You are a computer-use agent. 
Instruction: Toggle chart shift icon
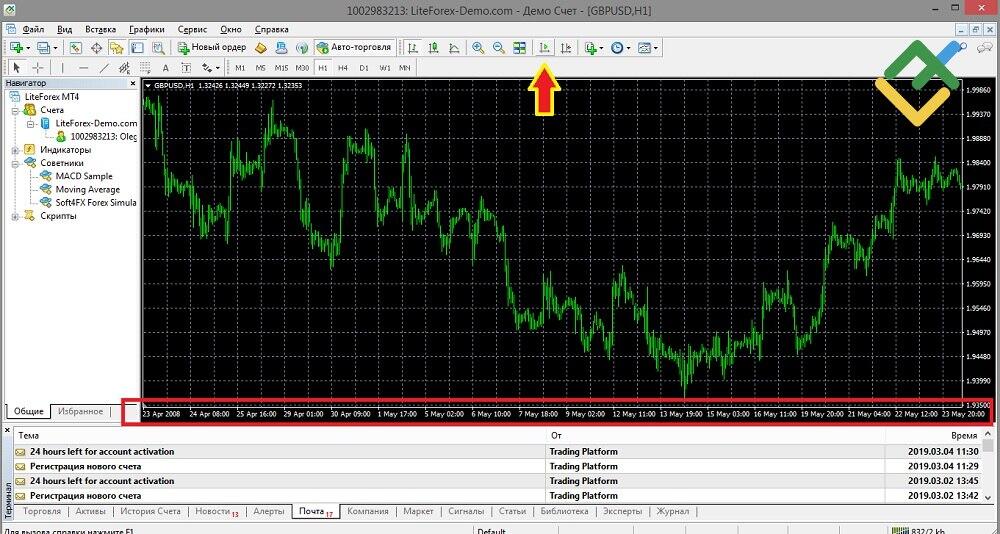[566, 48]
